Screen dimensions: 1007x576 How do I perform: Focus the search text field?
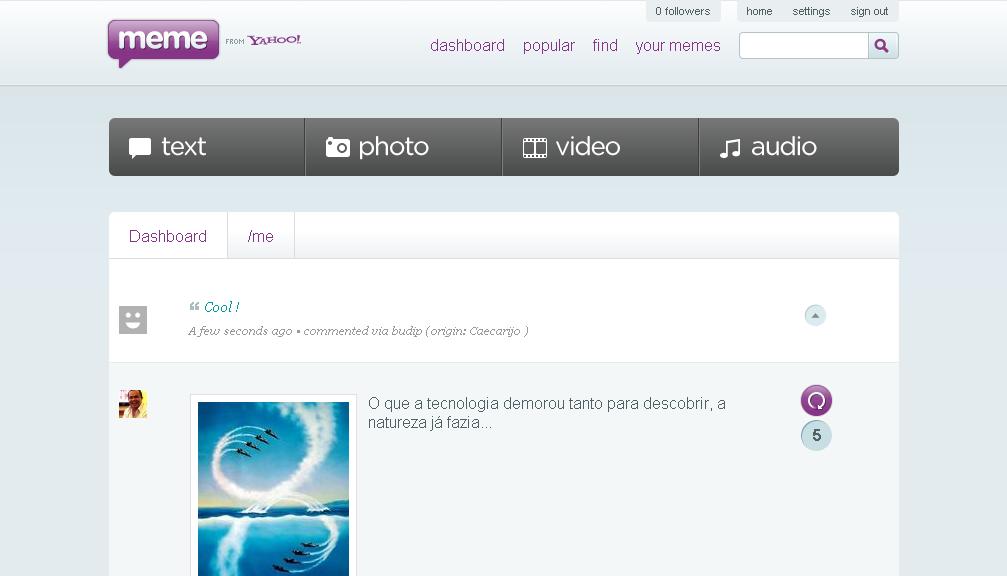point(803,46)
